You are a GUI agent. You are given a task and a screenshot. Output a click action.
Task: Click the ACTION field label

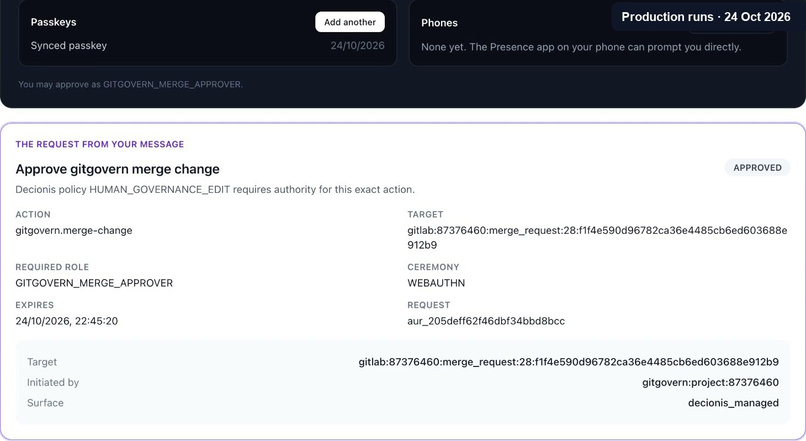click(33, 214)
